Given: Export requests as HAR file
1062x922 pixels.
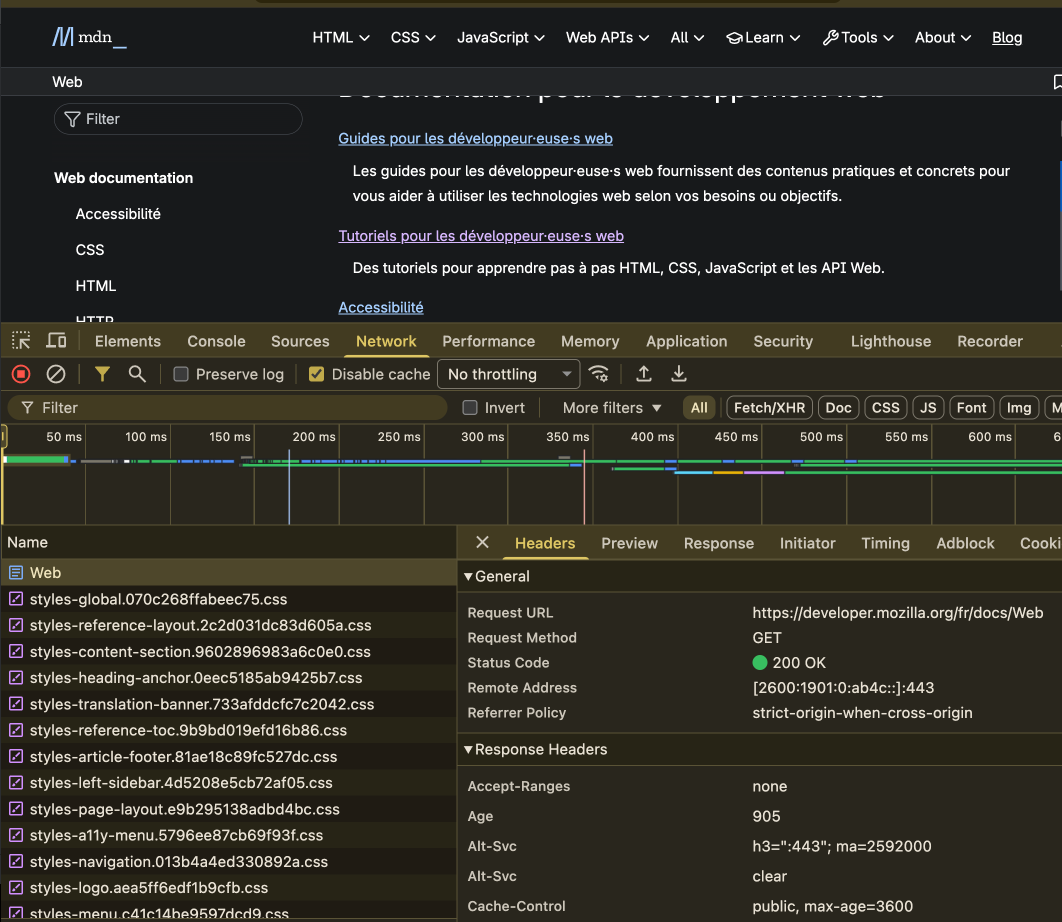Looking at the screenshot, I should click(x=679, y=373).
